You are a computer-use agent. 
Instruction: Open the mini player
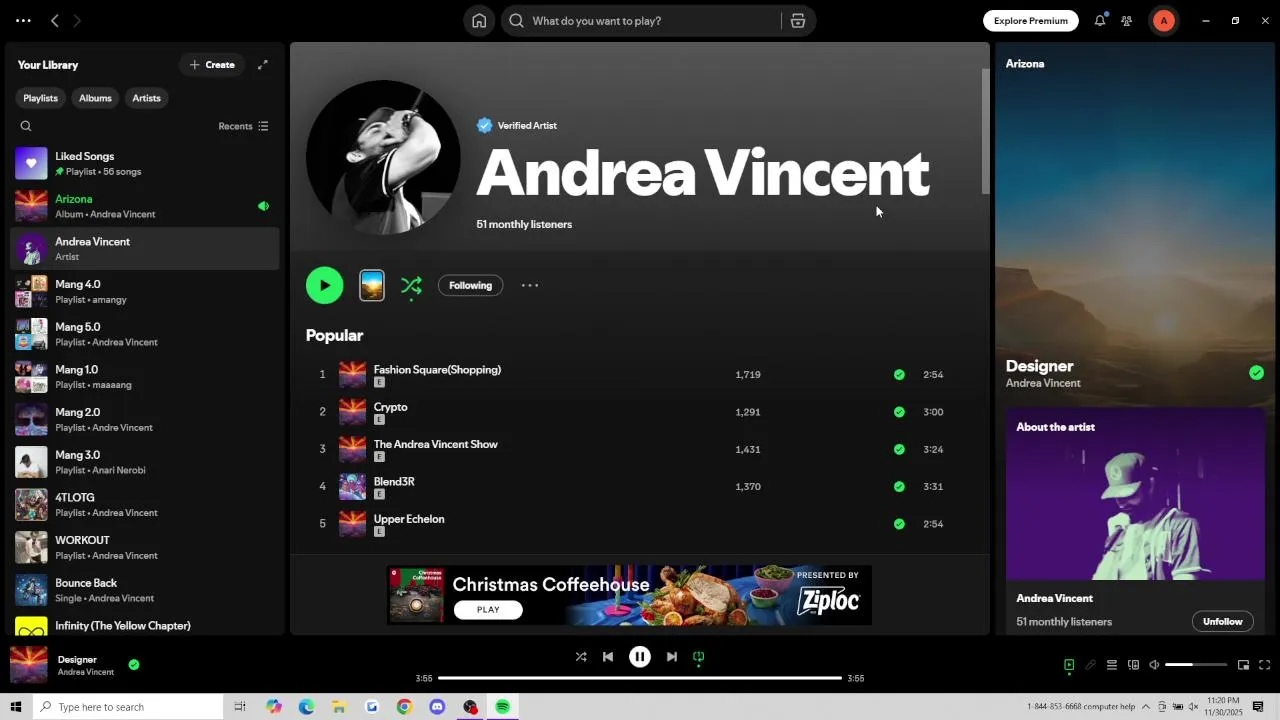(1243, 665)
